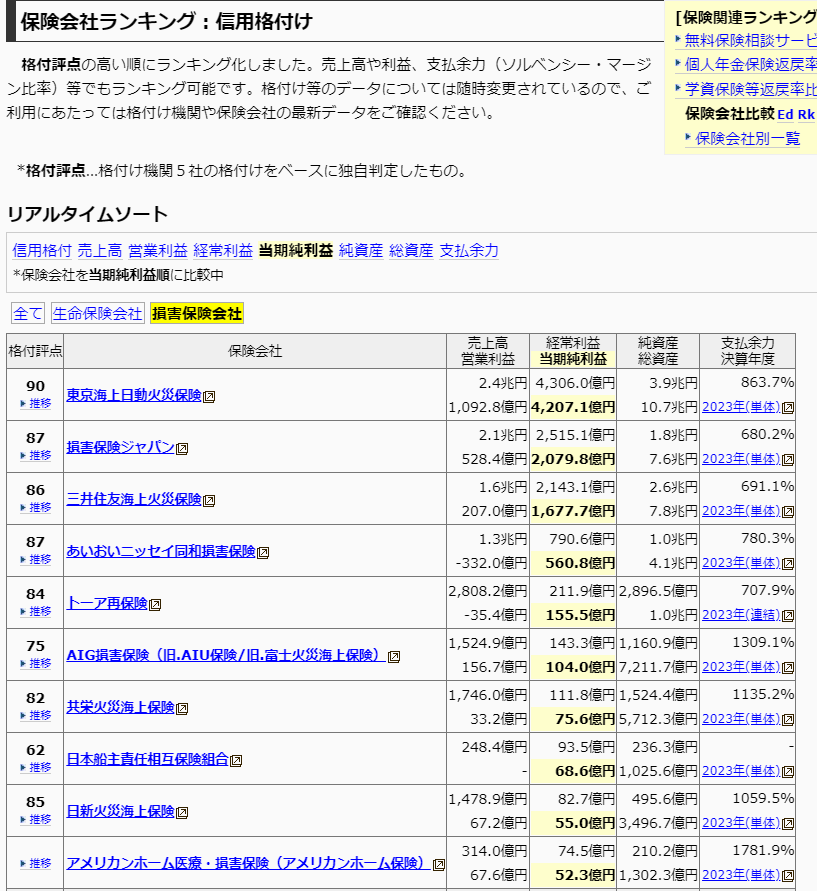Open 2023年(単体) link in 東京海上日動 row

(x=741, y=407)
